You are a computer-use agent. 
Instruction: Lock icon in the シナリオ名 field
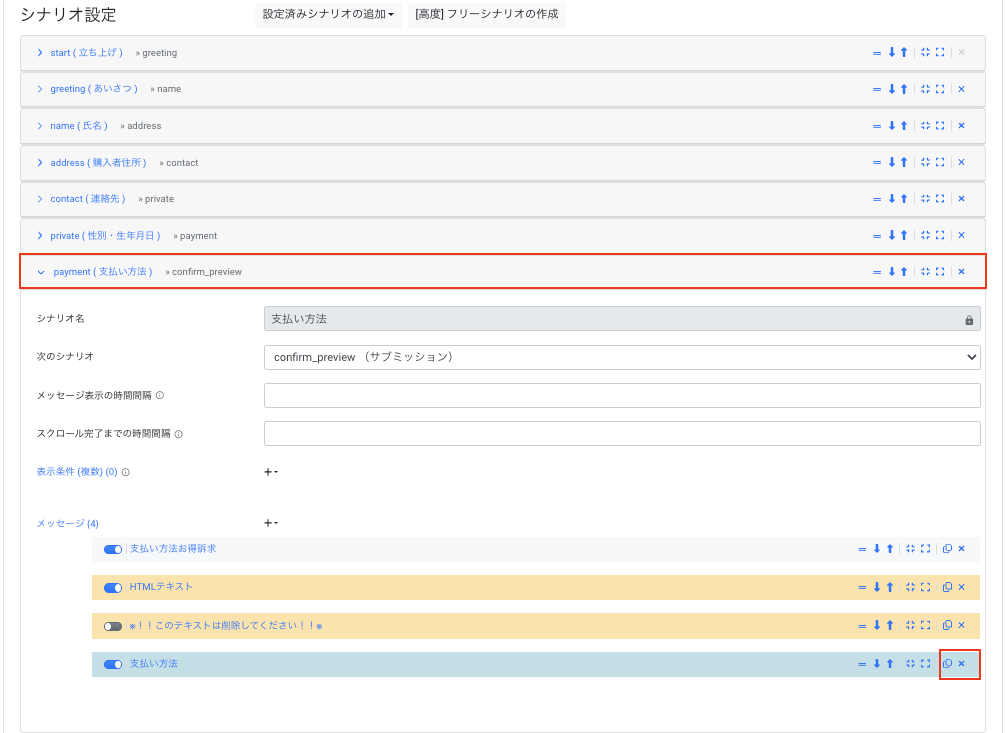click(x=969, y=320)
